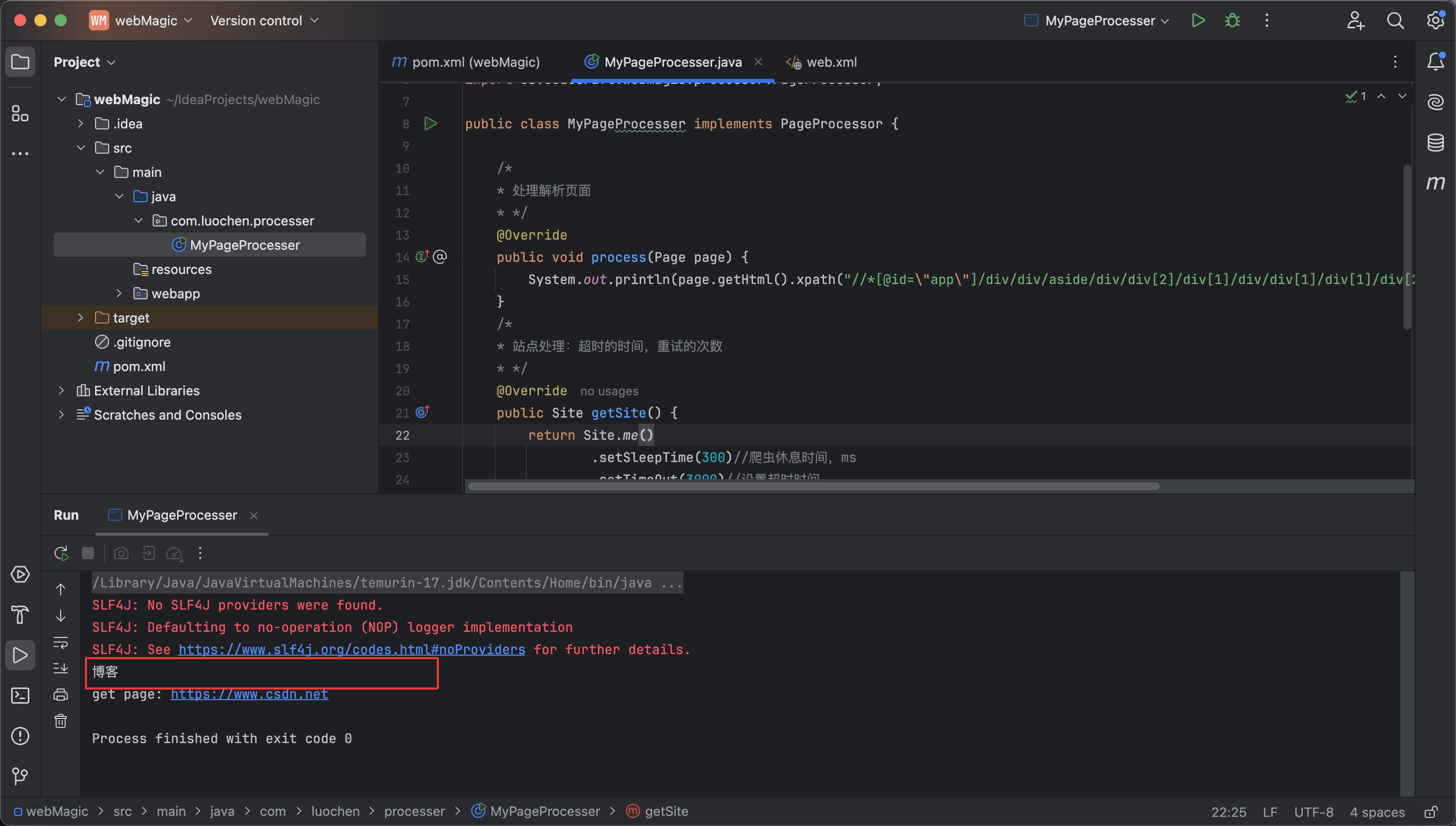This screenshot has width=1456, height=826.
Task: Open the Notifications bell panel
Action: click(x=1435, y=61)
